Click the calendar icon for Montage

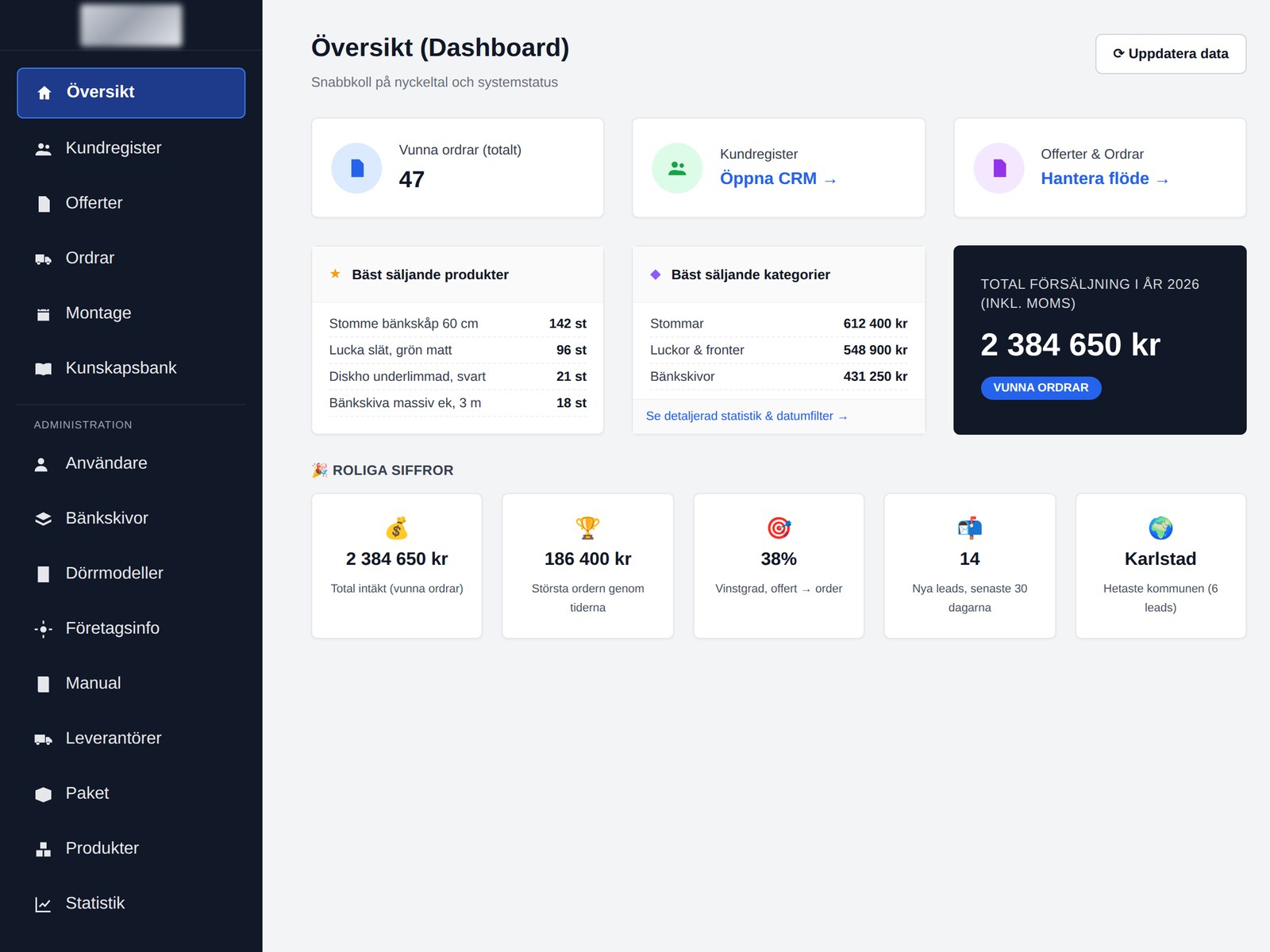(44, 314)
